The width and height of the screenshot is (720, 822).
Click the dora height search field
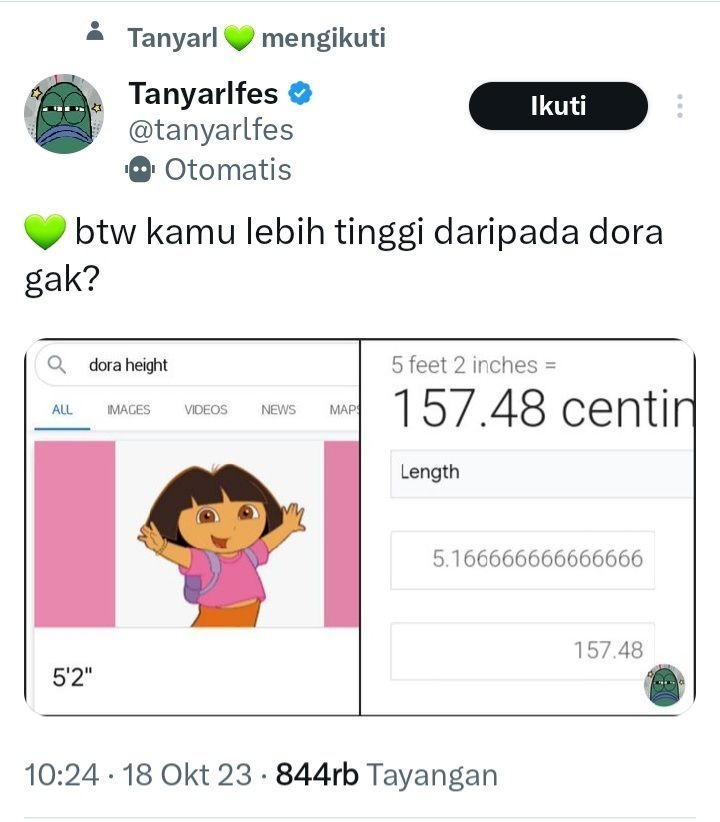click(x=197, y=365)
